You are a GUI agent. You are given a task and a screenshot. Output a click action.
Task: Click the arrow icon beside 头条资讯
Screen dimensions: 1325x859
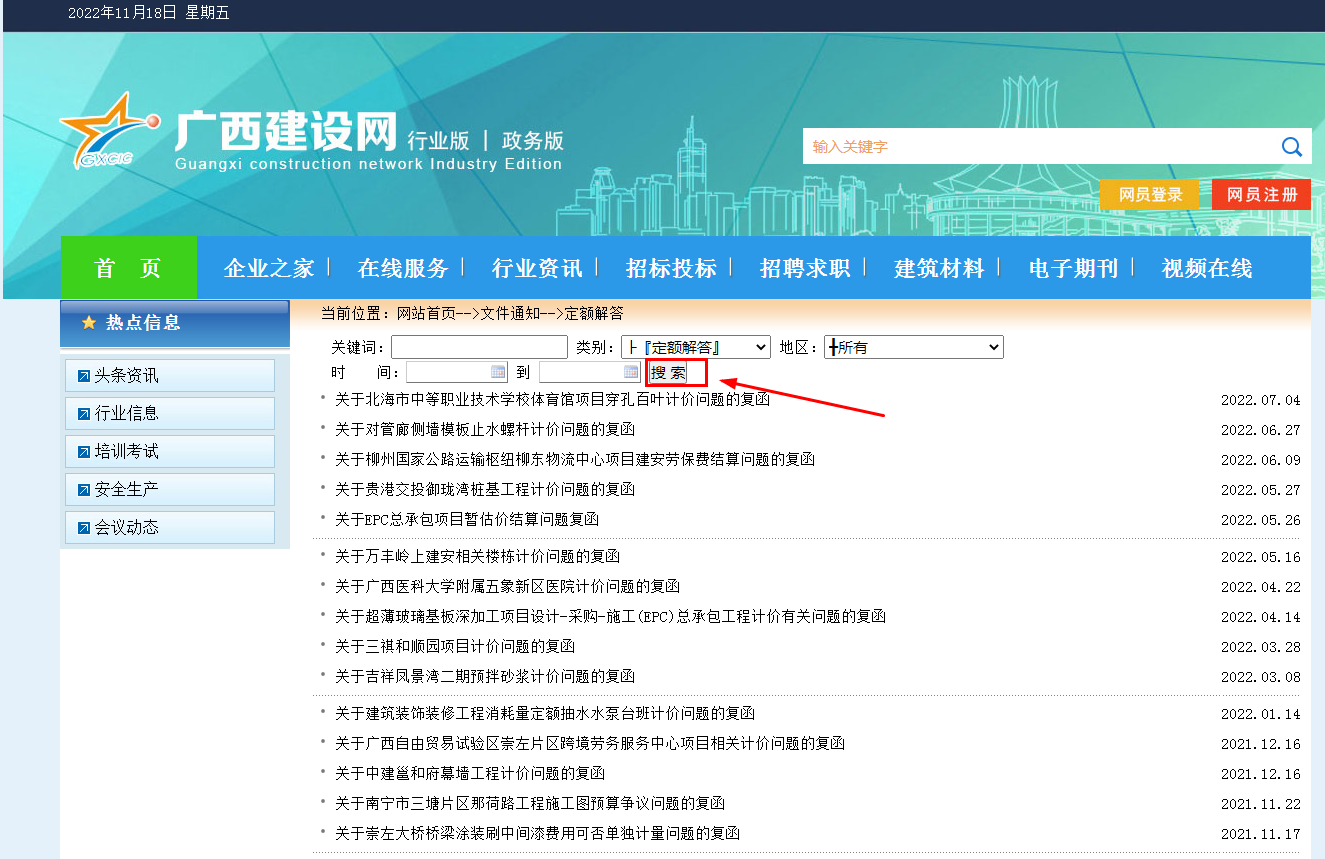[x=83, y=376]
